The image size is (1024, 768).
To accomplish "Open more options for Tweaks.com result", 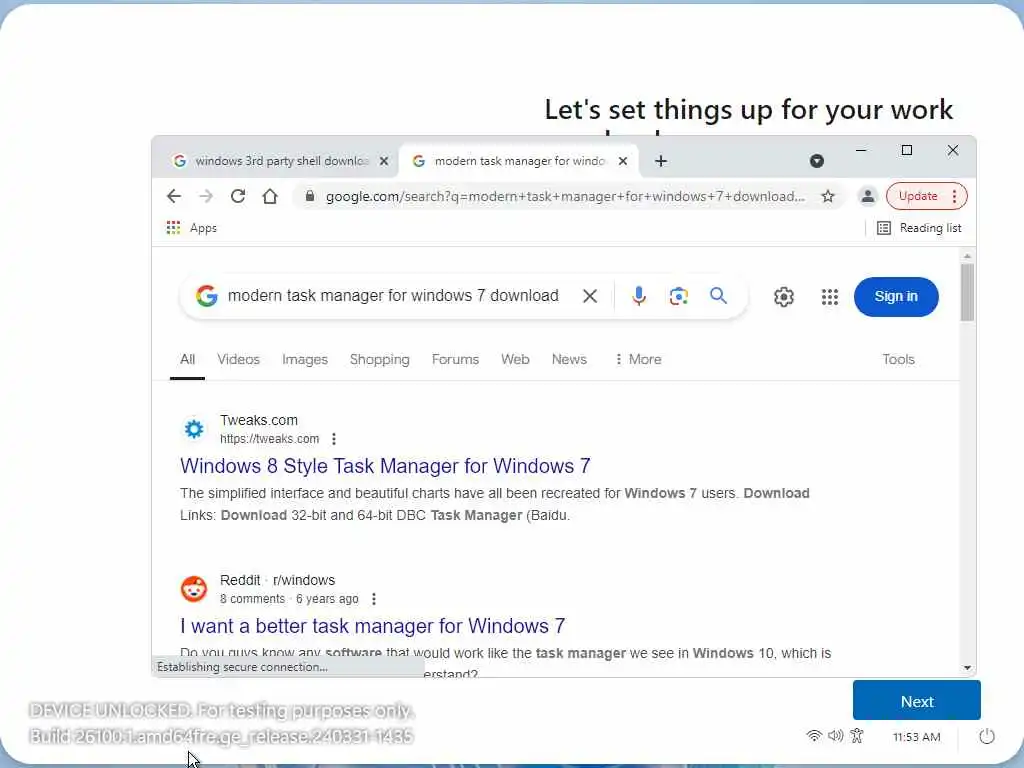I will tap(334, 439).
